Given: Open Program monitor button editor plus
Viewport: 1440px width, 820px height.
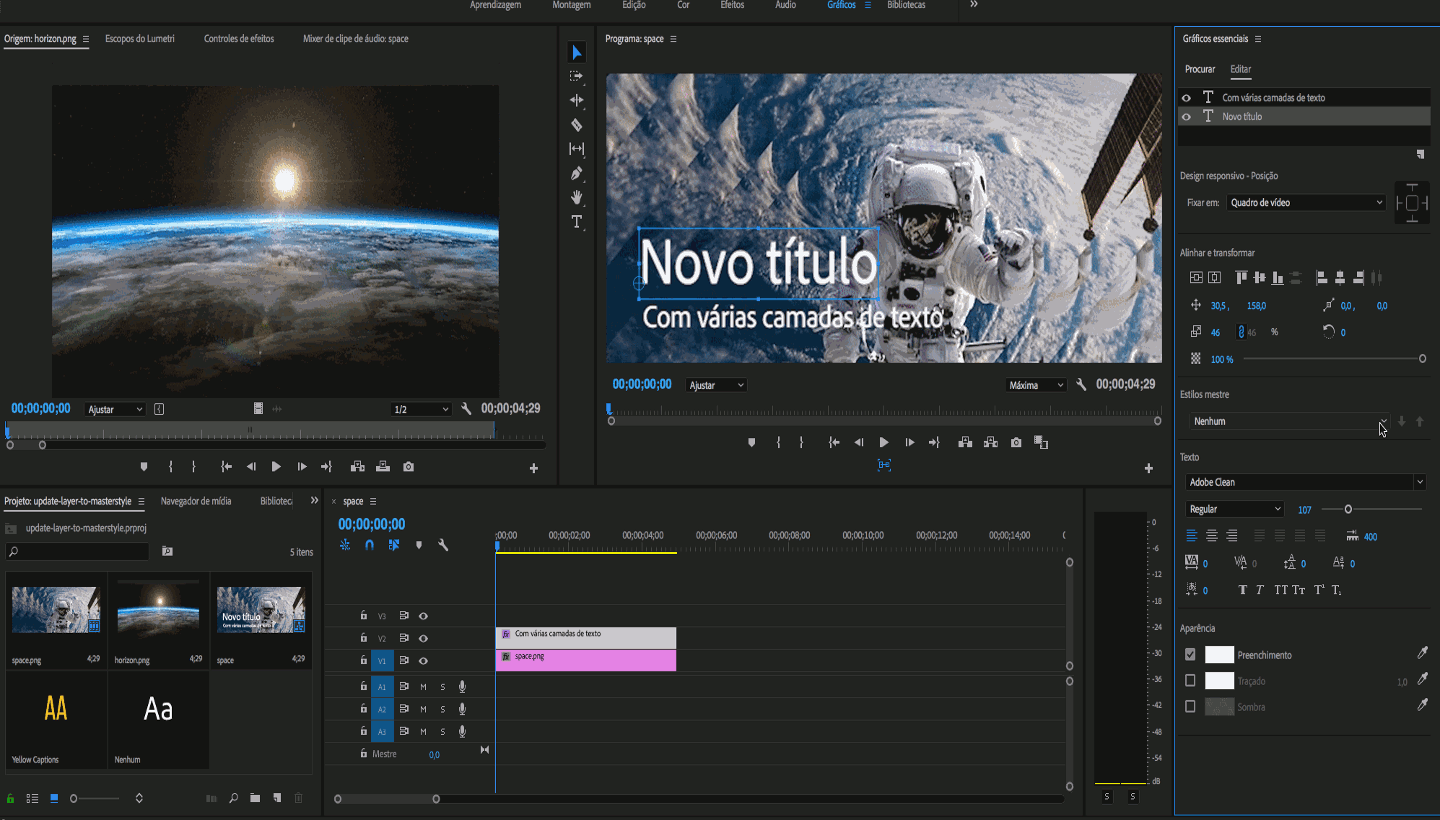Looking at the screenshot, I should (x=1149, y=468).
